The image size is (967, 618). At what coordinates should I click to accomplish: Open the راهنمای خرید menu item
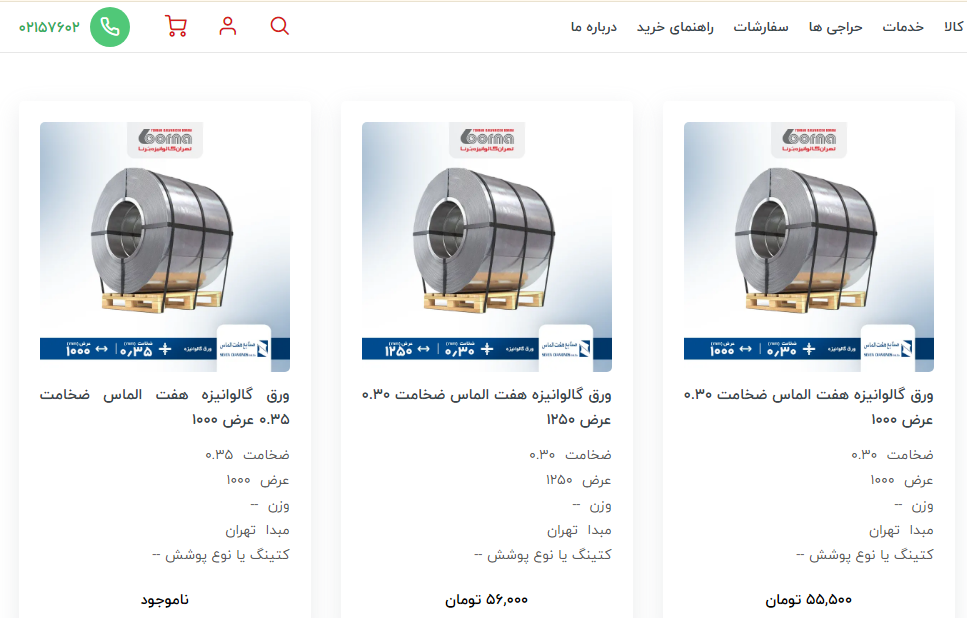tap(675, 27)
